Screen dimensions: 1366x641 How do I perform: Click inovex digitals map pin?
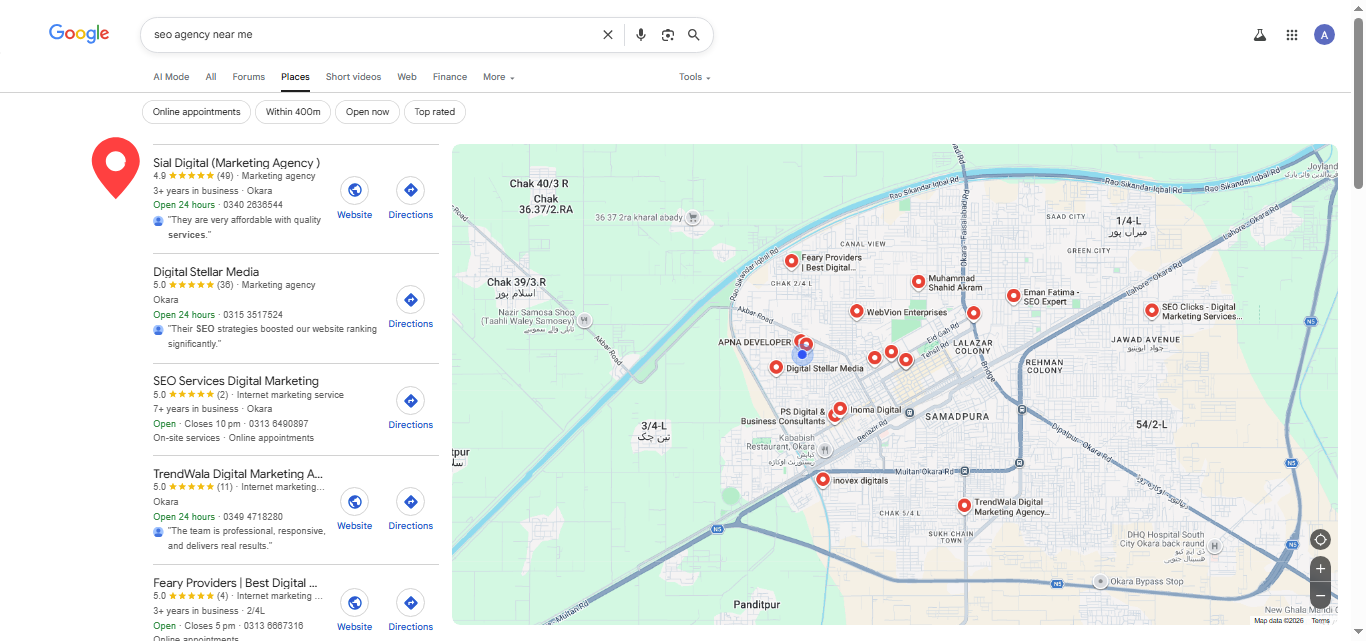tap(822, 479)
